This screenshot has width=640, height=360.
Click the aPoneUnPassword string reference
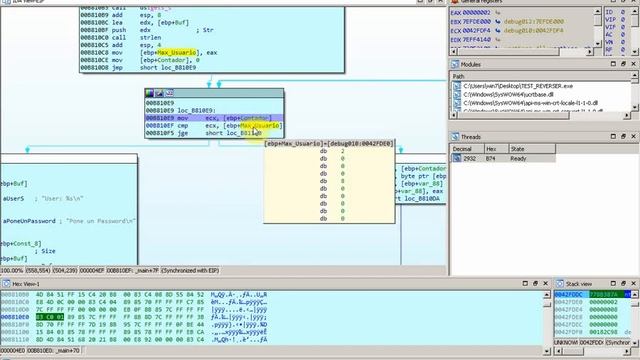29,221
